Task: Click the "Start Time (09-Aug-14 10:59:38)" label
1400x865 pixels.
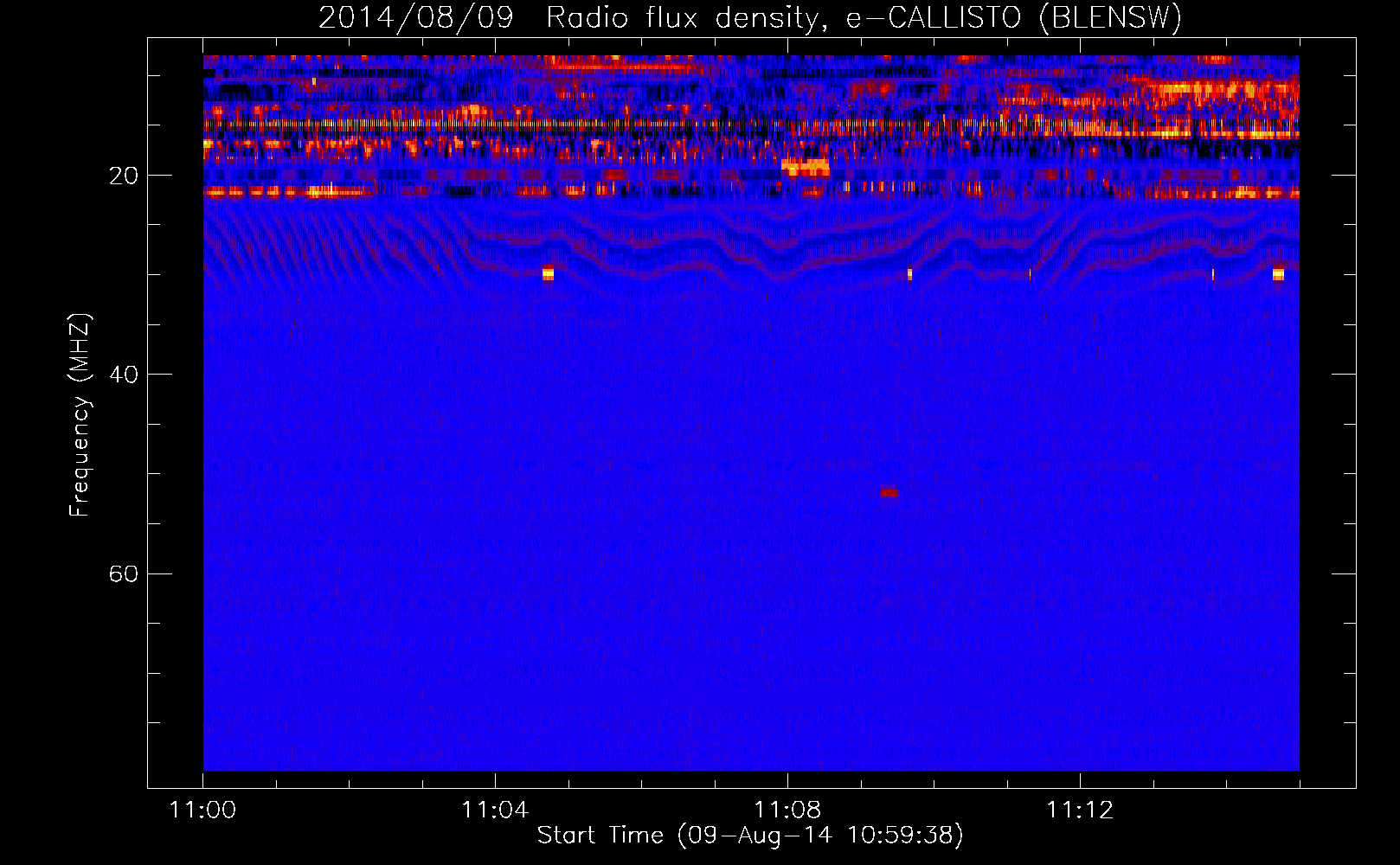Action: (750, 836)
